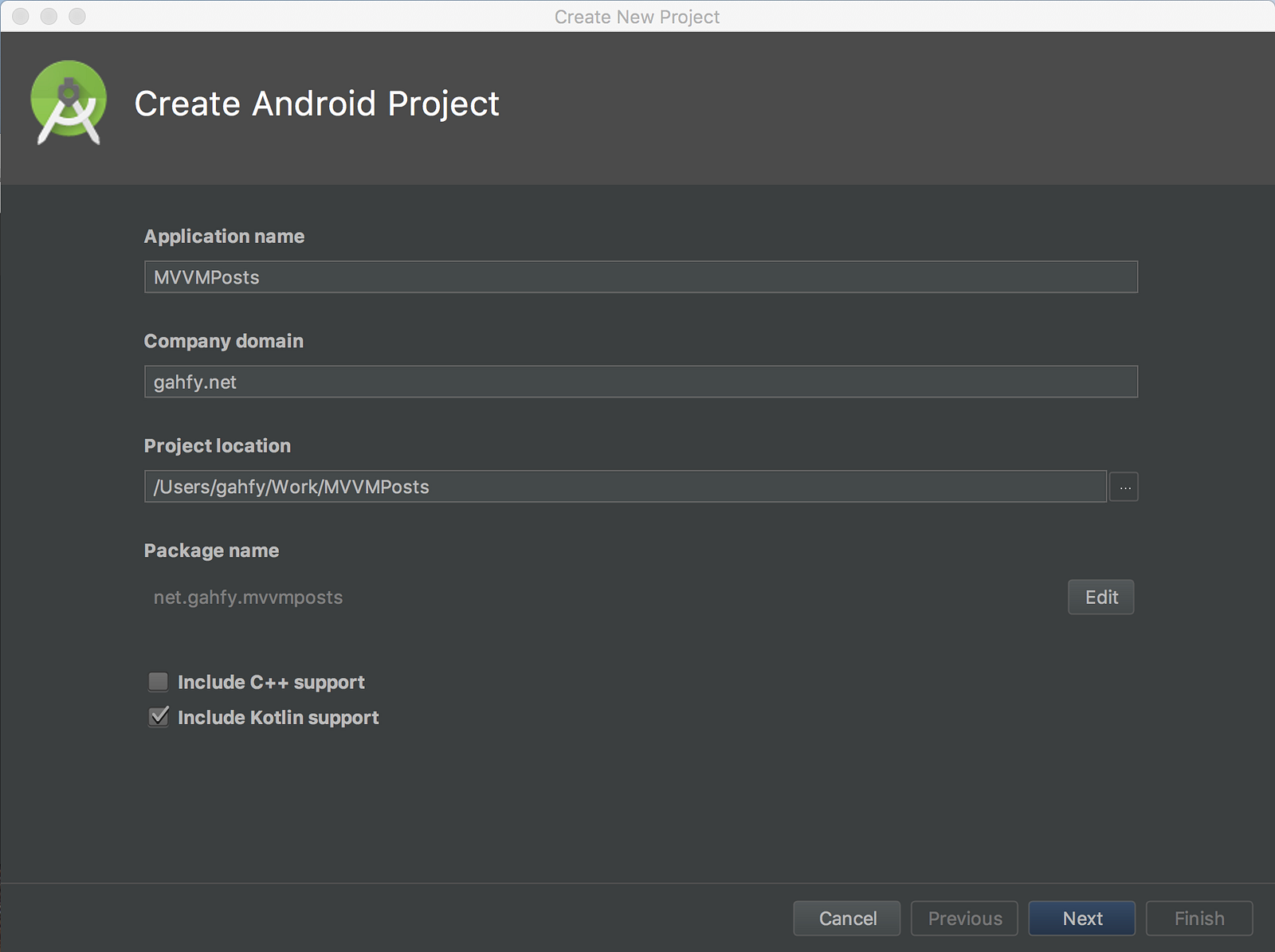This screenshot has height=952, width=1275.
Task: Click the Android Studio logo icon
Action: pos(69,103)
